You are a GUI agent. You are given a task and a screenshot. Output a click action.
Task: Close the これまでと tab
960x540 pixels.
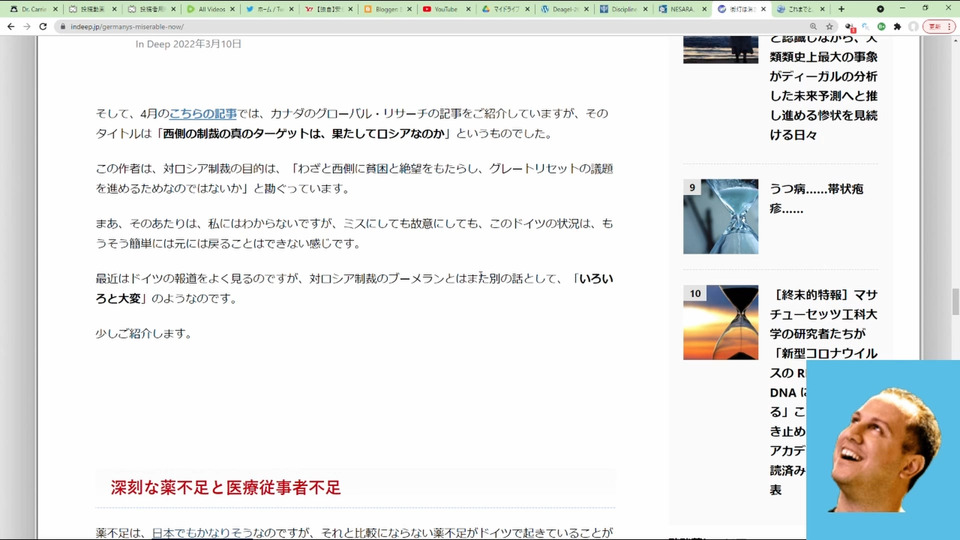[822, 9]
